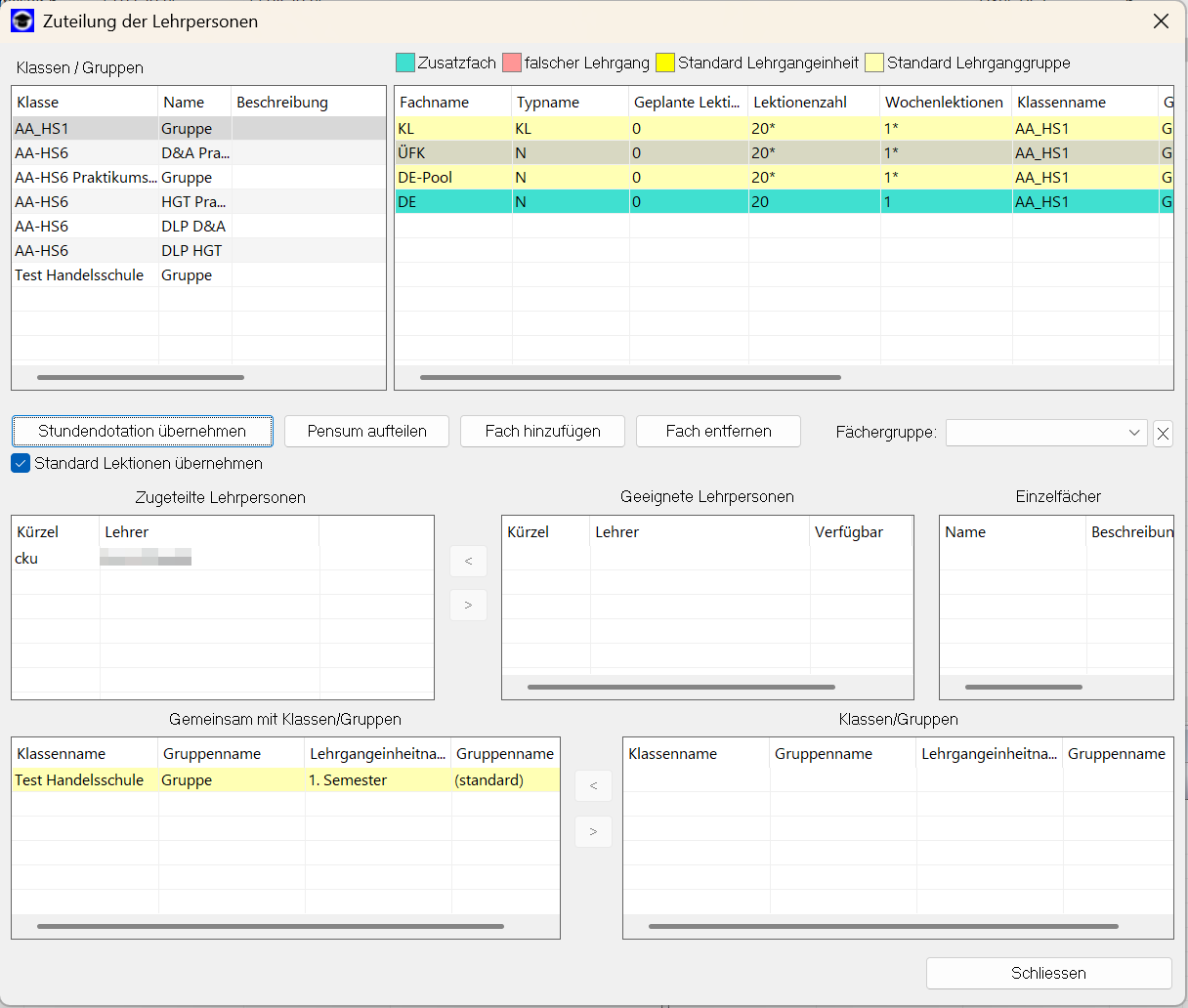
Task: Click the Schliessen button
Action: 1048,973
